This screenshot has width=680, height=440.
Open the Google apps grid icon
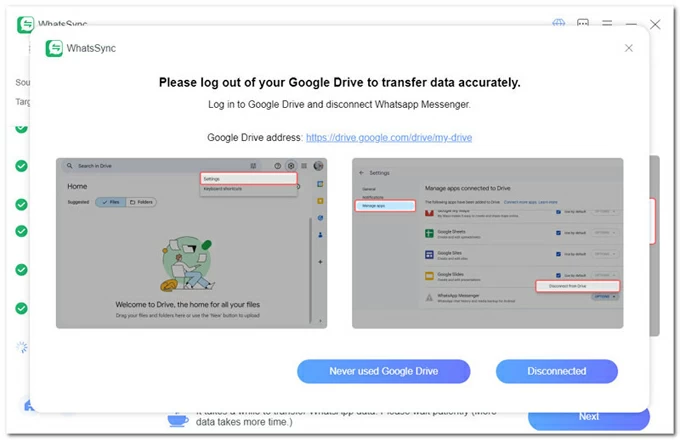pyautogui.click(x=304, y=166)
